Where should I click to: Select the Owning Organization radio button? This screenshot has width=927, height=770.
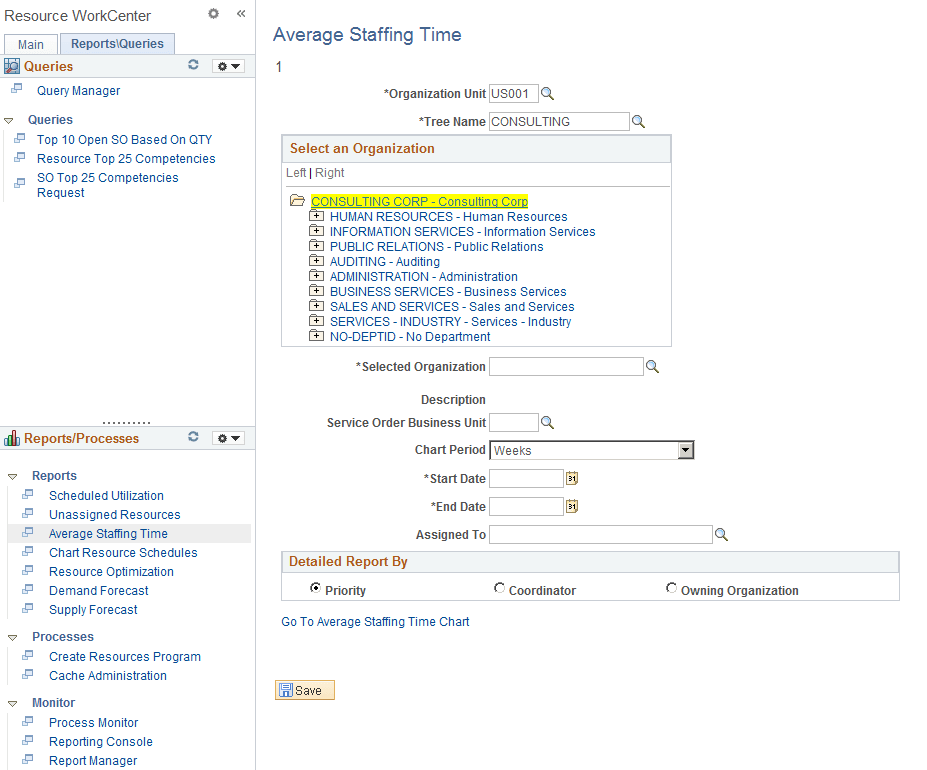[671, 588]
